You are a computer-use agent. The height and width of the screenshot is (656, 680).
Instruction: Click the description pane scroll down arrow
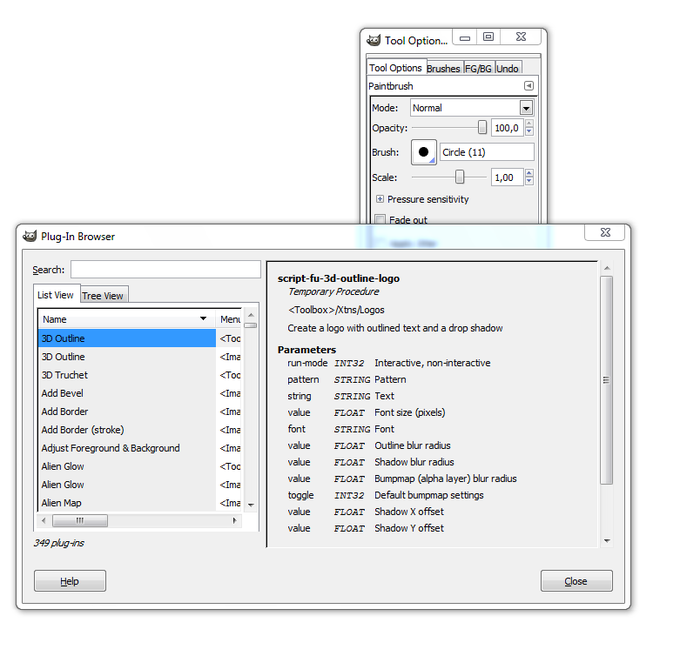click(607, 541)
